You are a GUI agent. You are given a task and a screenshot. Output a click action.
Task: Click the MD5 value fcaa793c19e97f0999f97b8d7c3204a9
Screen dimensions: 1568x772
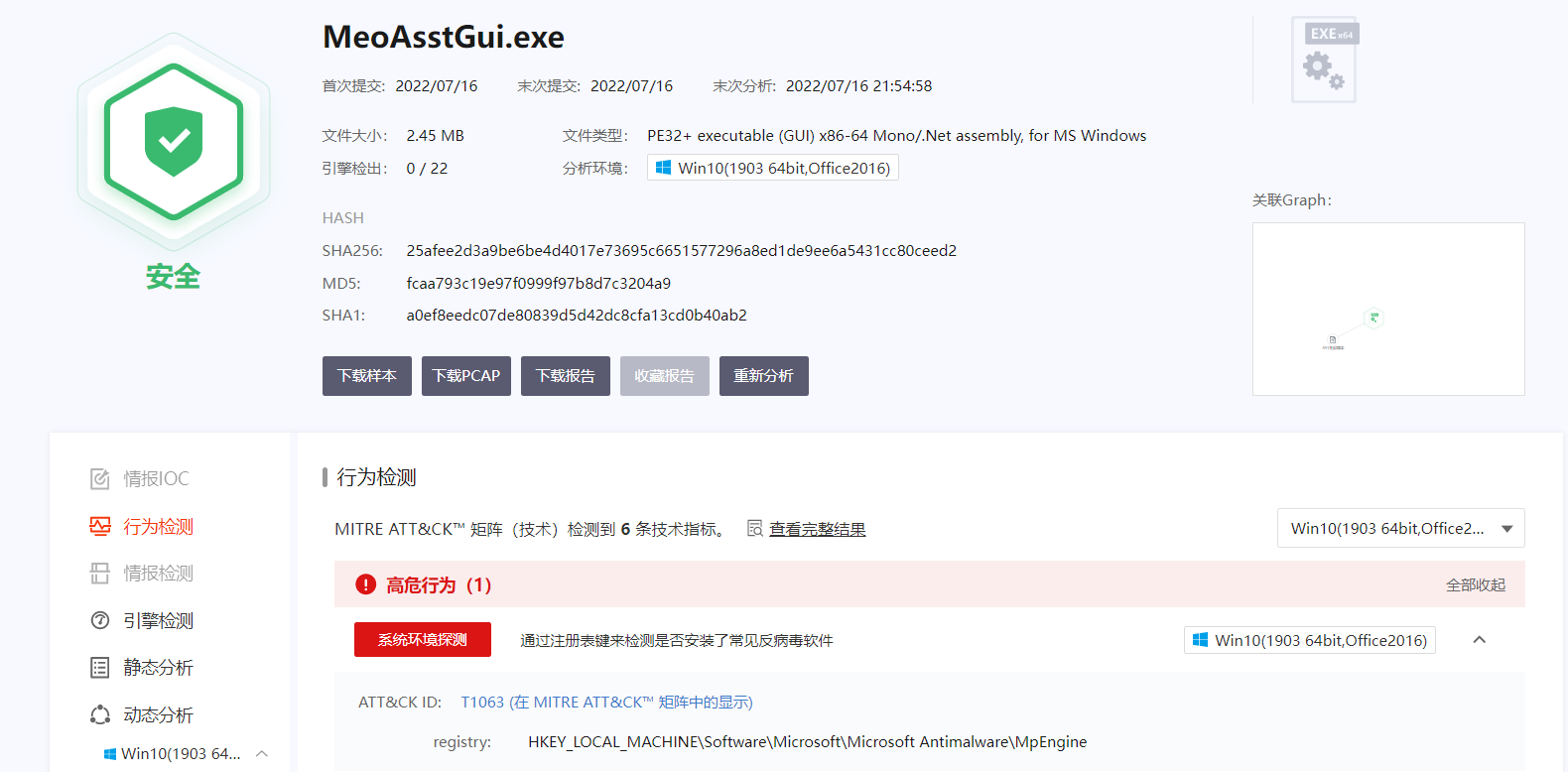539,284
